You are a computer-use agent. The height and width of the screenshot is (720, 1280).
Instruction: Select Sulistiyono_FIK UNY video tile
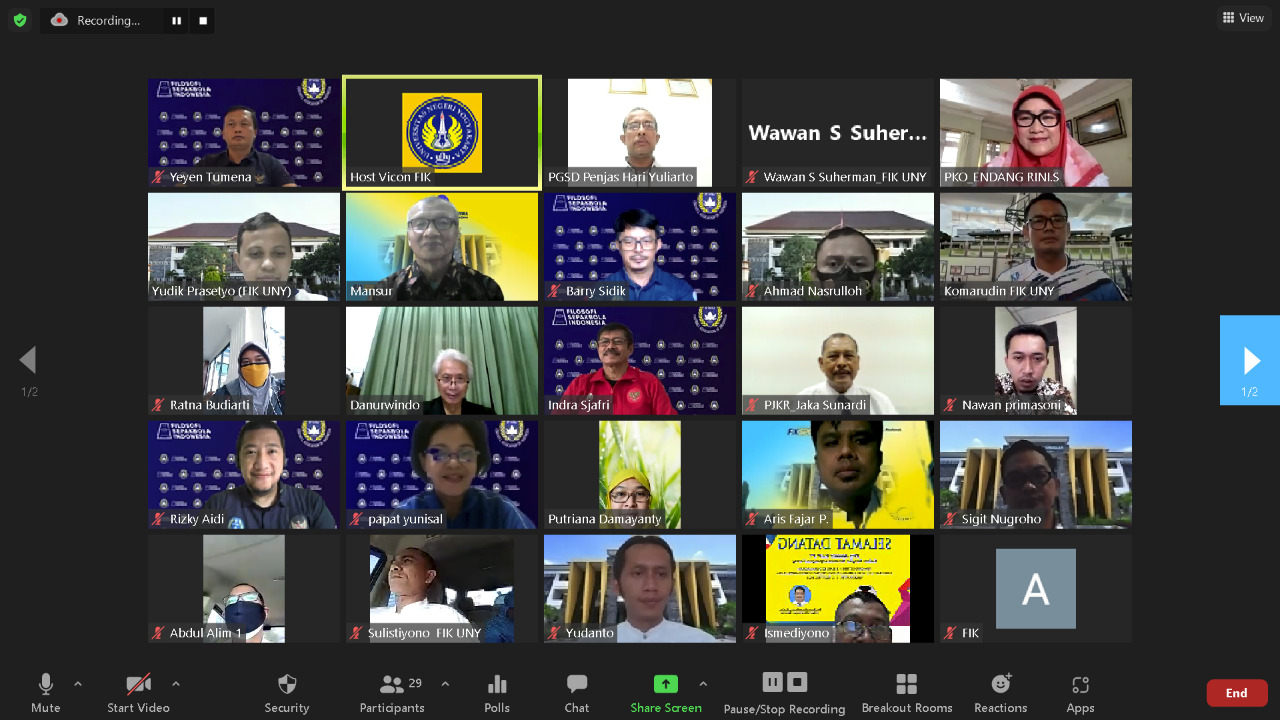pyautogui.click(x=442, y=589)
